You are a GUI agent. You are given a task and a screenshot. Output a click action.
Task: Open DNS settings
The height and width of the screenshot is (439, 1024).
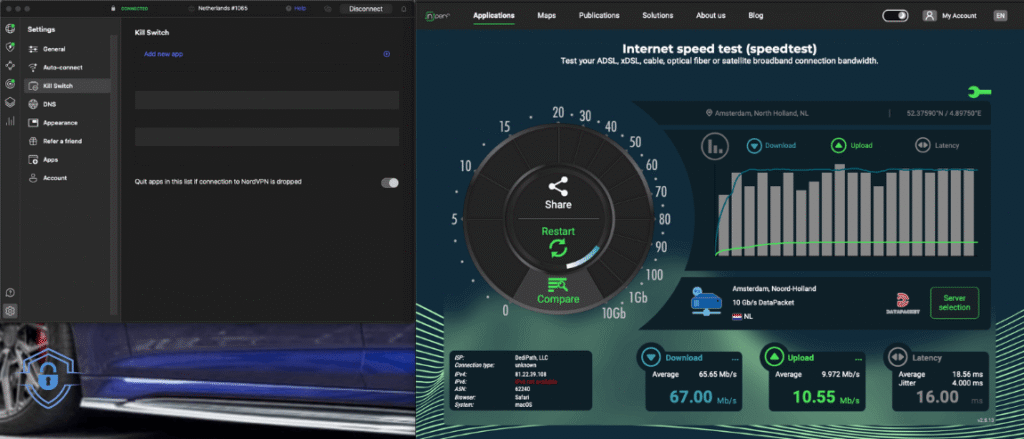67,104
